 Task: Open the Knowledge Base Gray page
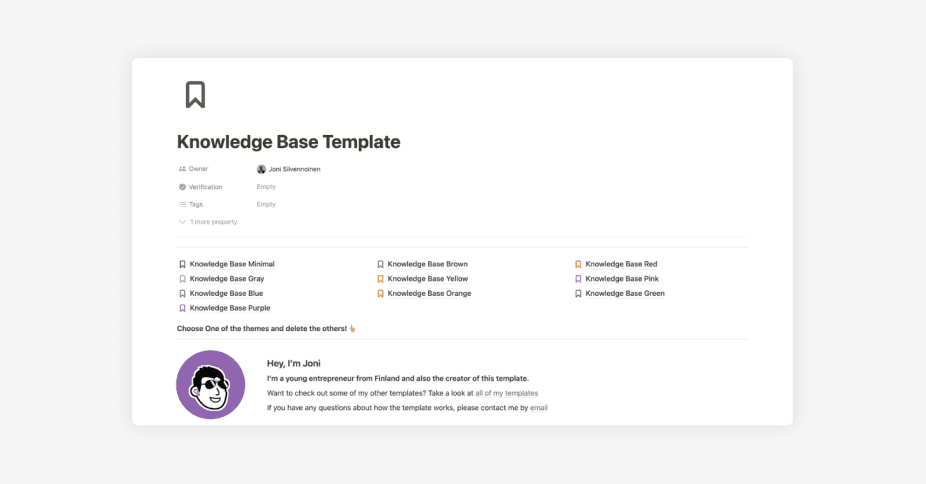(227, 279)
